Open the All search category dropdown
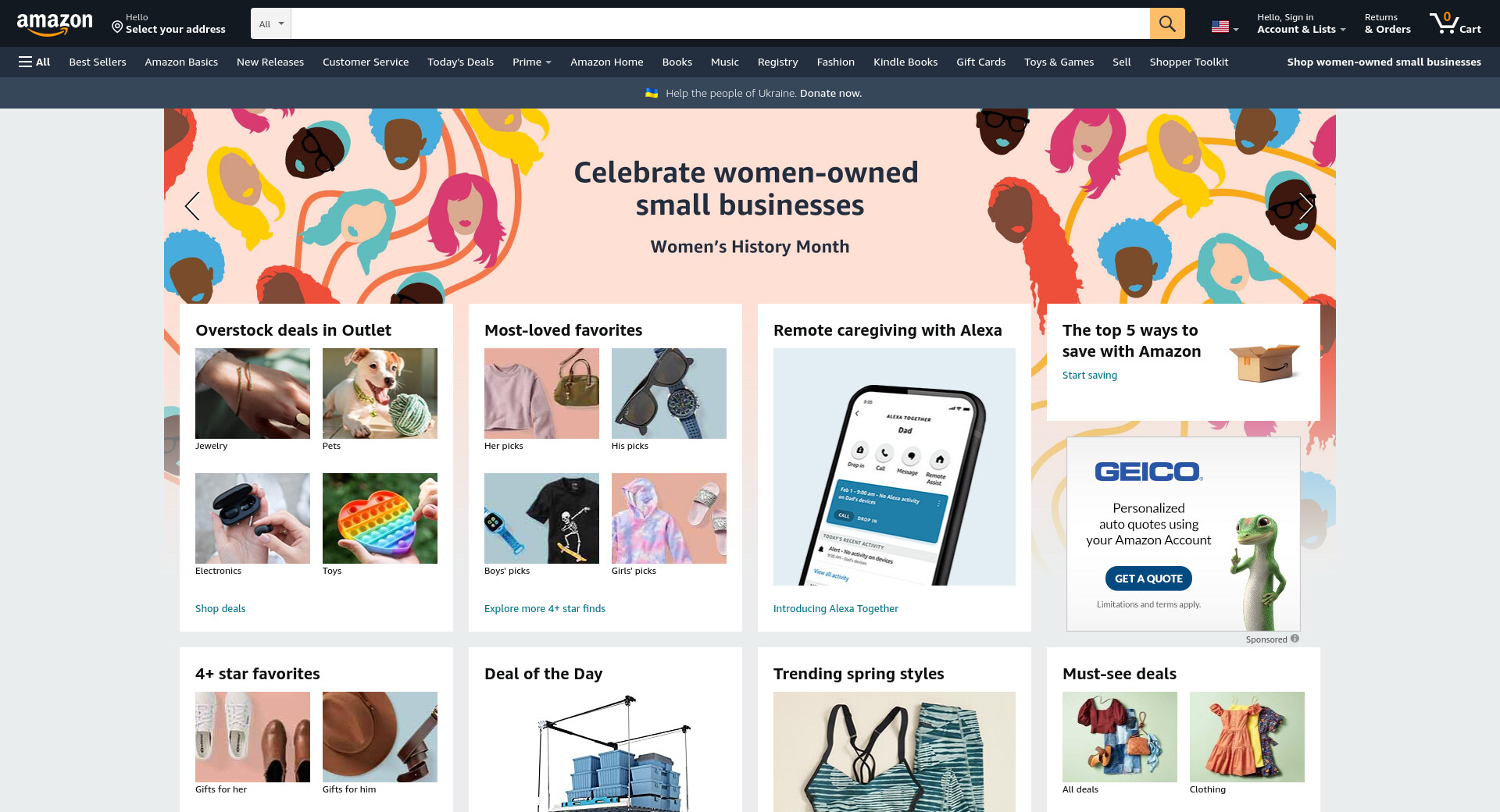This screenshot has width=1500, height=812. pyautogui.click(x=271, y=23)
